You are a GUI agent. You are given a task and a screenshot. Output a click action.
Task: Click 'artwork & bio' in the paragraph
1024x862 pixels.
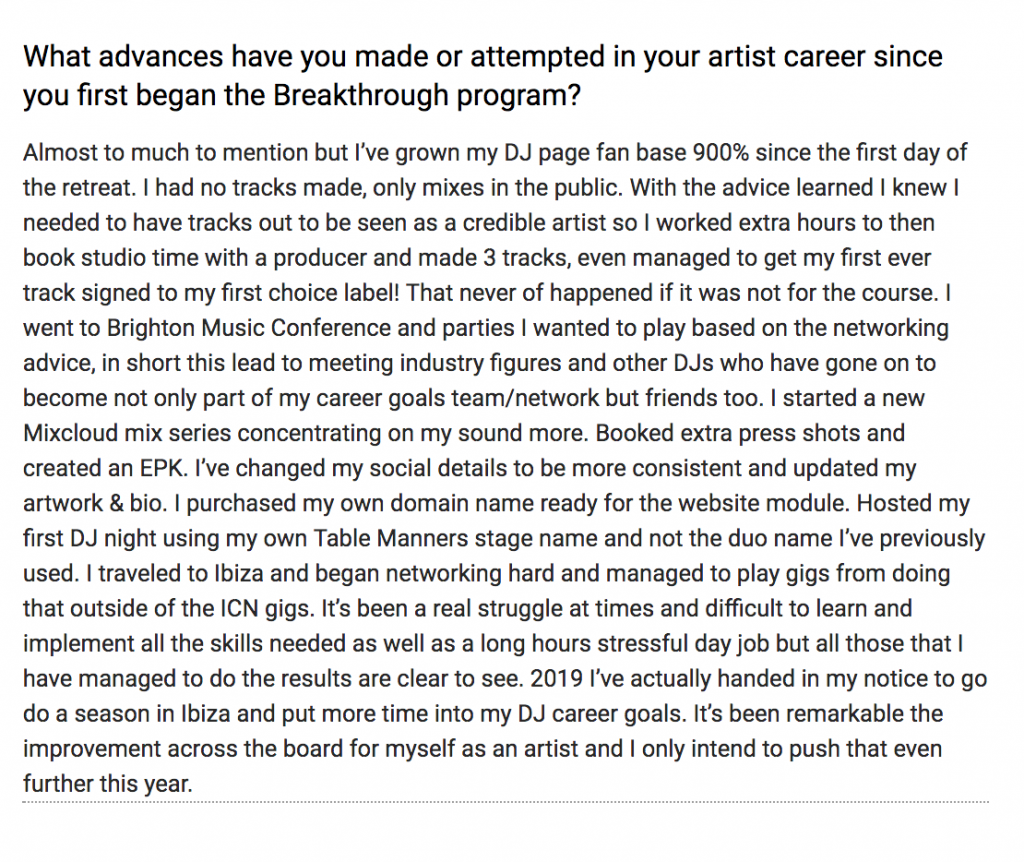pyautogui.click(x=95, y=503)
